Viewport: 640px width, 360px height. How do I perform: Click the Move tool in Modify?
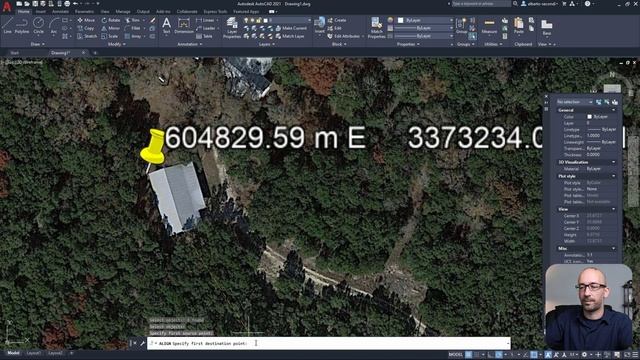(86, 20)
